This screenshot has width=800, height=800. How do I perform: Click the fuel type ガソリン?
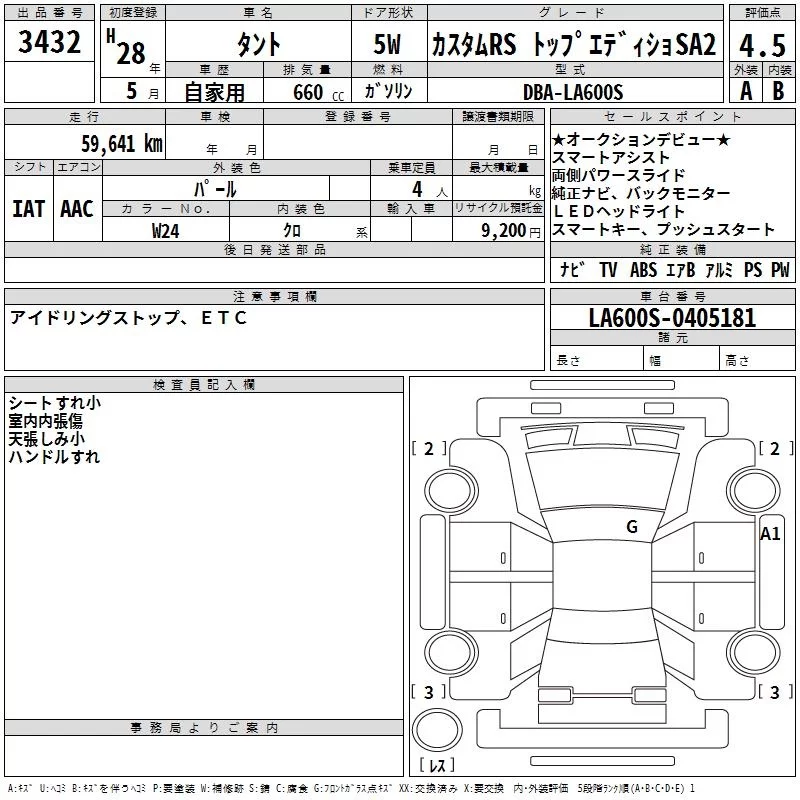click(388, 91)
